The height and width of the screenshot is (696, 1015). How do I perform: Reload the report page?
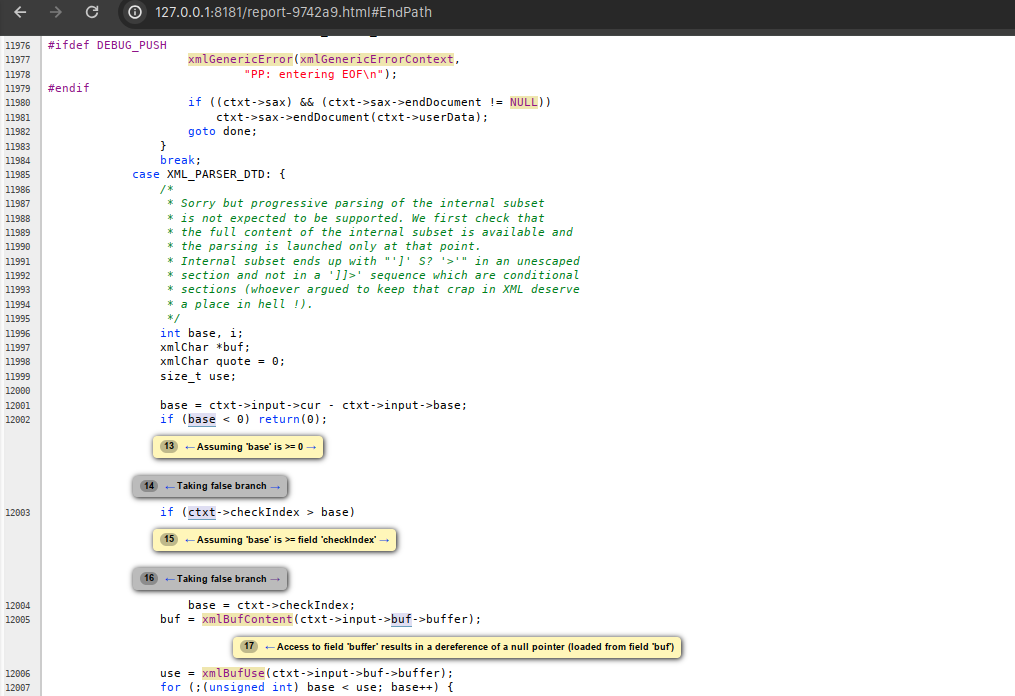point(92,13)
